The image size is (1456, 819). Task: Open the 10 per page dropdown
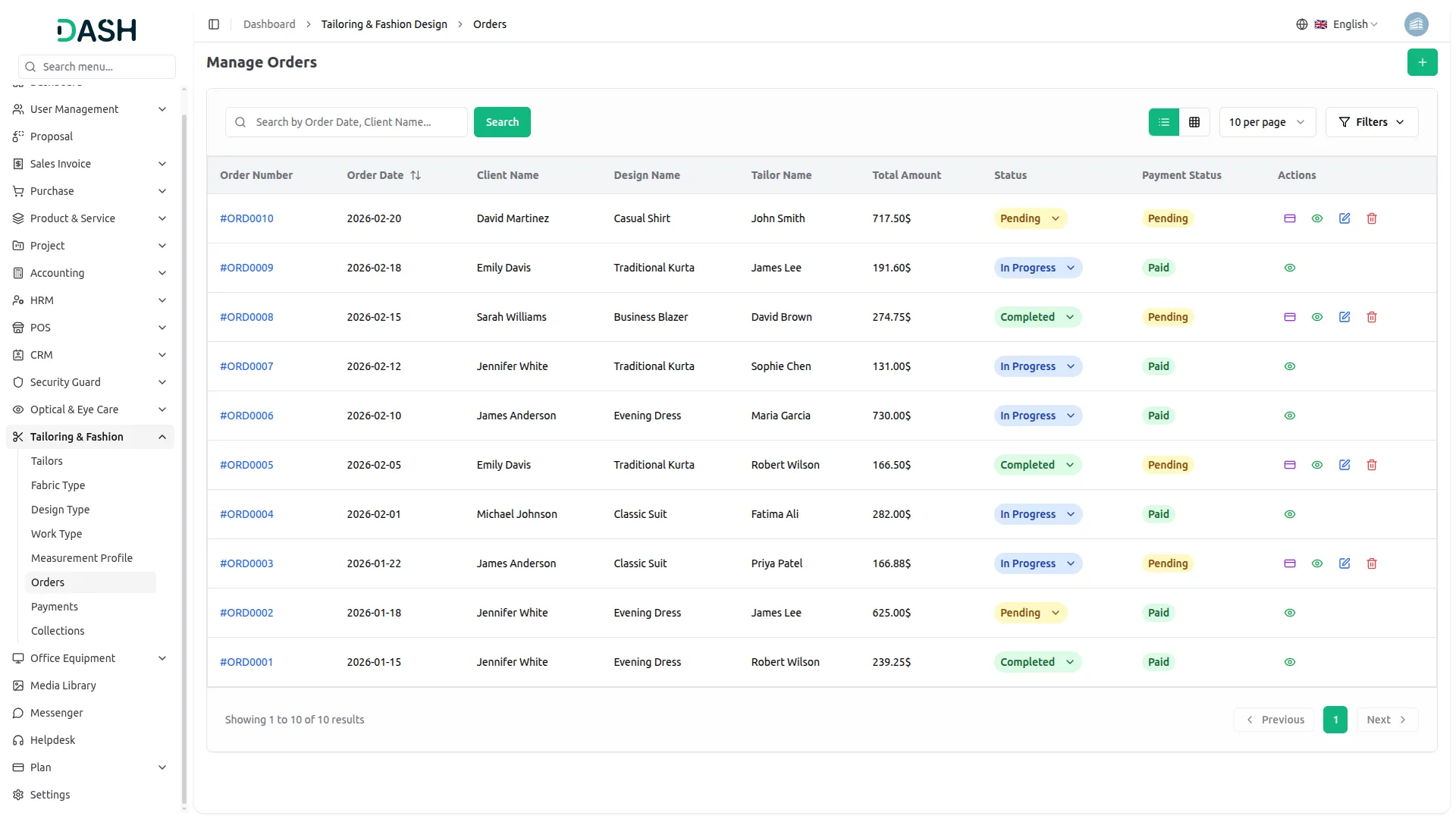click(x=1266, y=122)
